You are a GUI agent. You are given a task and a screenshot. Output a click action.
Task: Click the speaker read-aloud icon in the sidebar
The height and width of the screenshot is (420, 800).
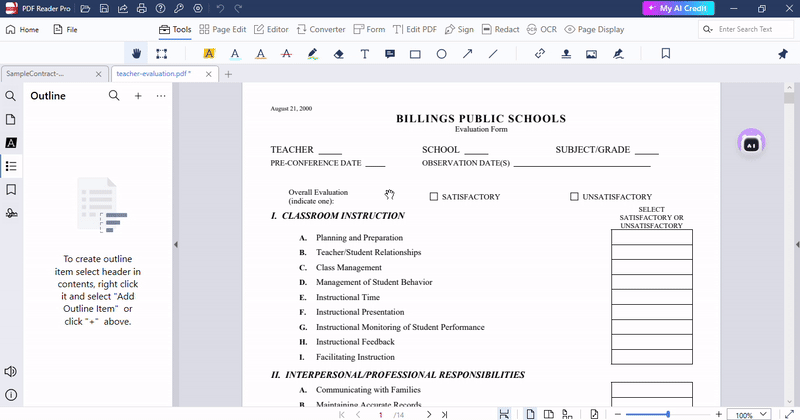click(11, 372)
